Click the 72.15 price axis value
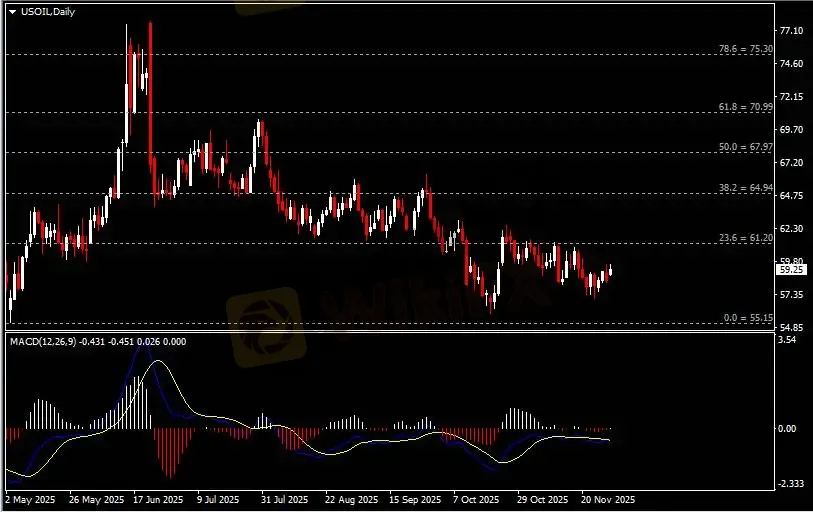The image size is (813, 512). pyautogui.click(x=791, y=96)
